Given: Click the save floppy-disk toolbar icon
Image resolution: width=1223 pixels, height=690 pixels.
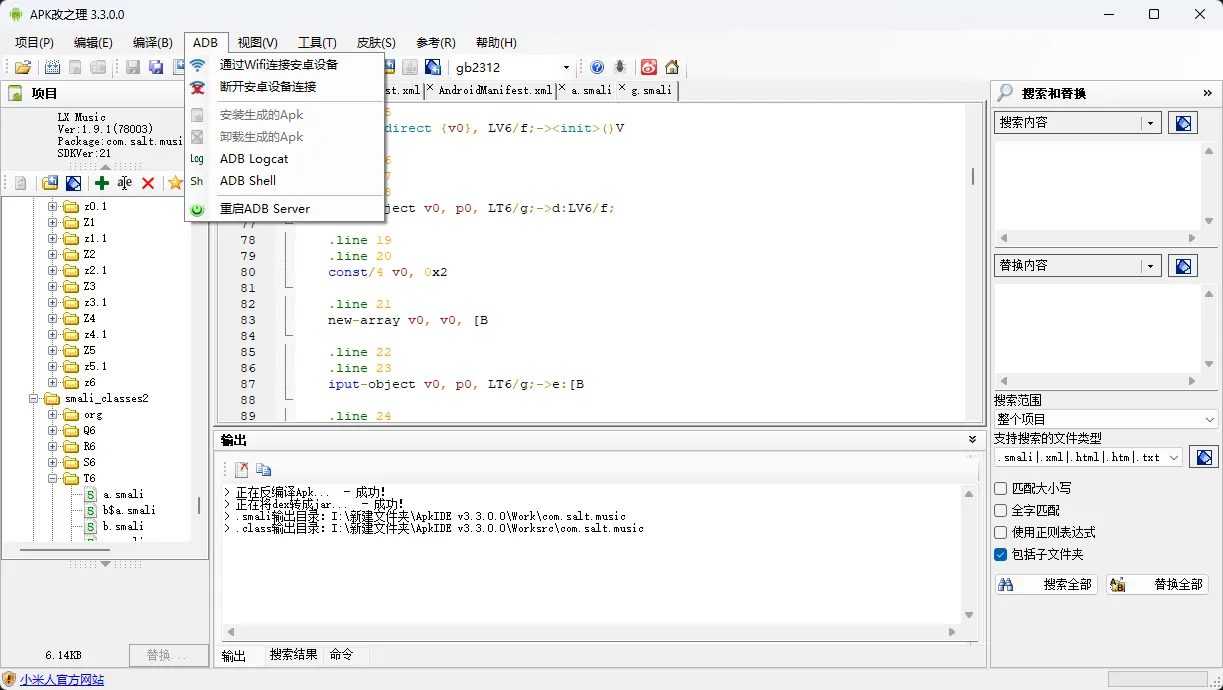Looking at the screenshot, I should [x=133, y=67].
